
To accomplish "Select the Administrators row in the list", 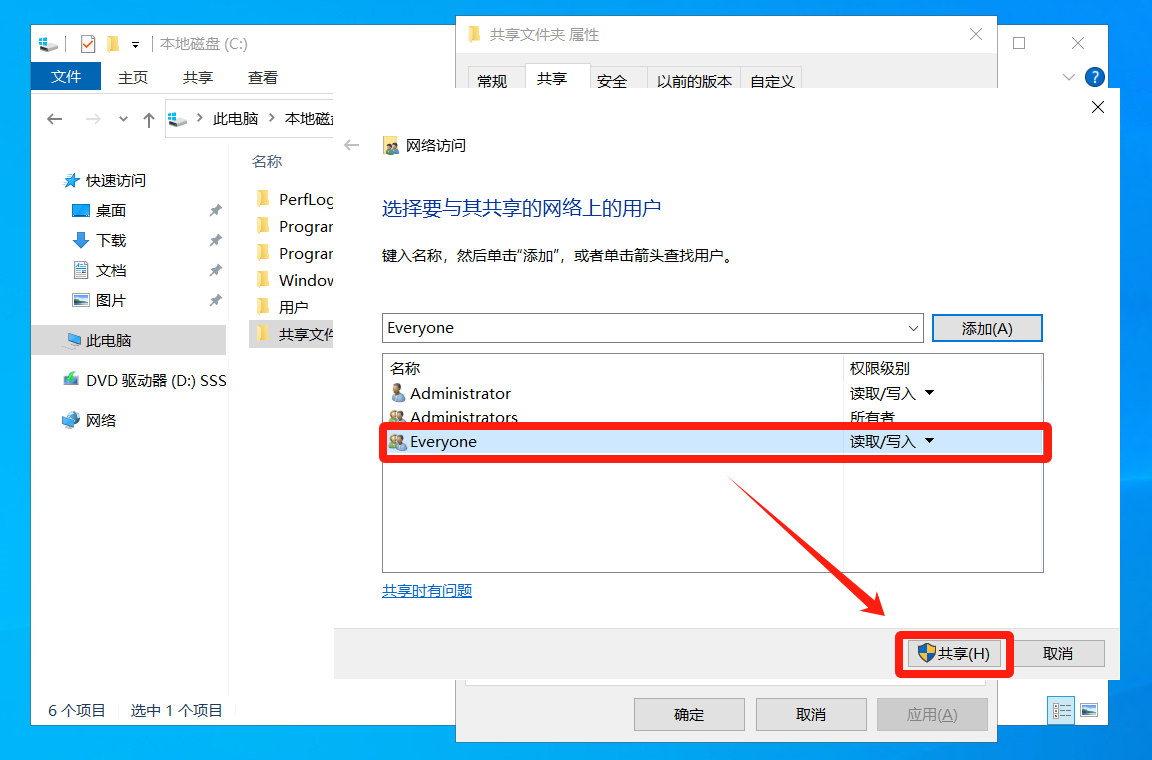I will (x=463, y=417).
